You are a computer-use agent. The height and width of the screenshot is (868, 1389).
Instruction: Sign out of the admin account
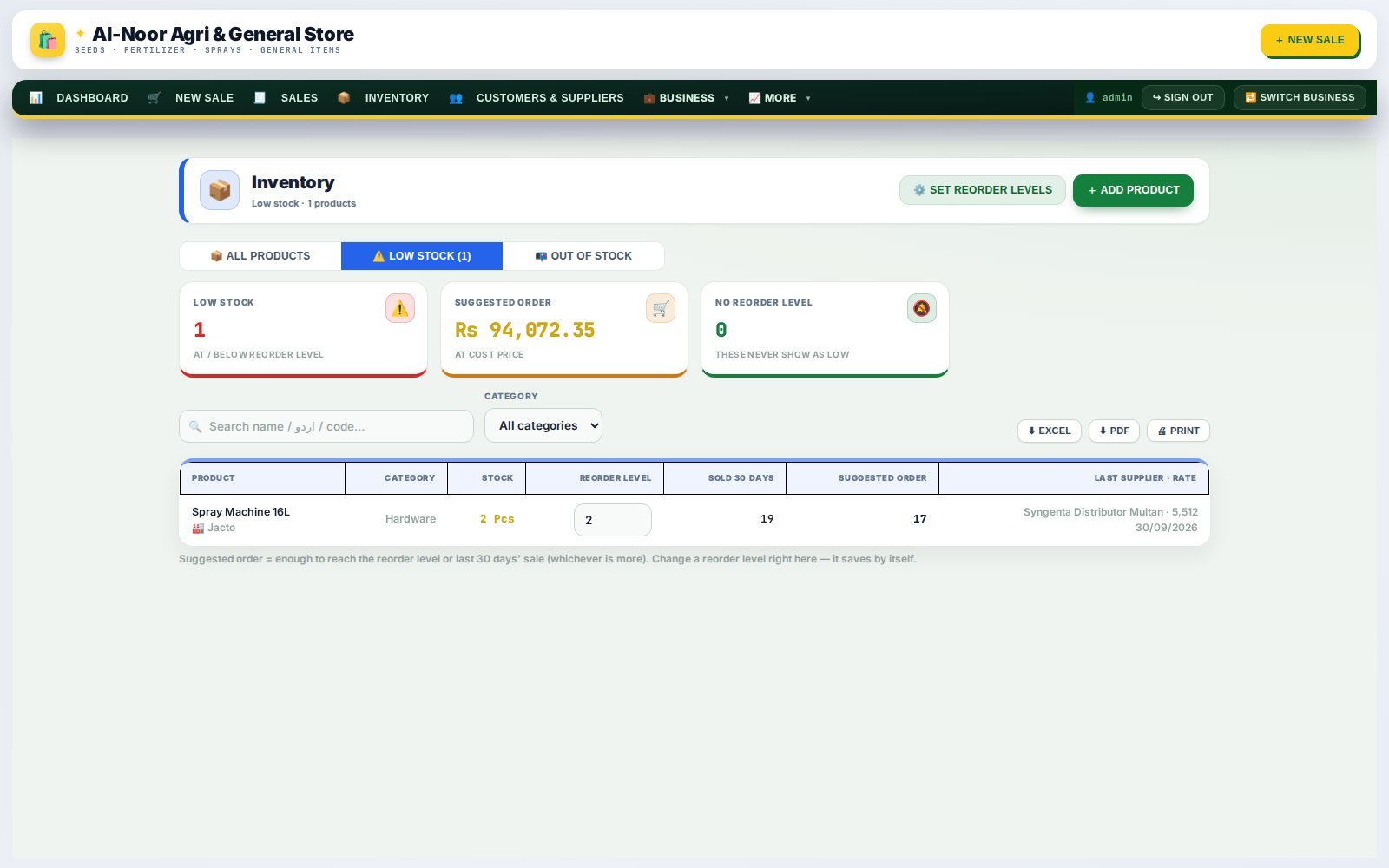(1183, 97)
